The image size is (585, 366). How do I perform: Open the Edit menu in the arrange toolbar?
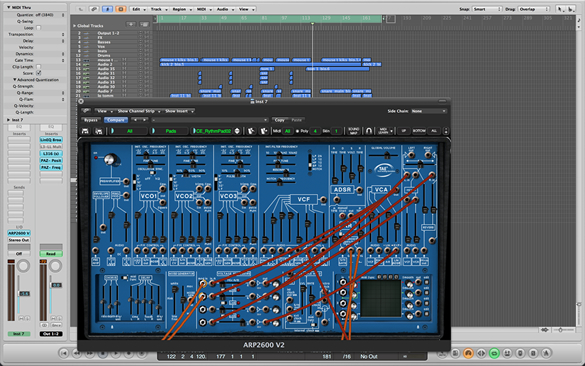(x=138, y=9)
